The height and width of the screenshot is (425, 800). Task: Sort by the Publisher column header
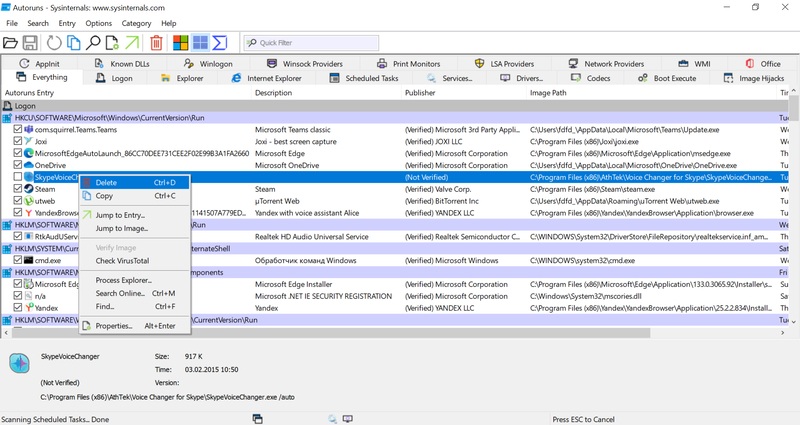click(419, 93)
